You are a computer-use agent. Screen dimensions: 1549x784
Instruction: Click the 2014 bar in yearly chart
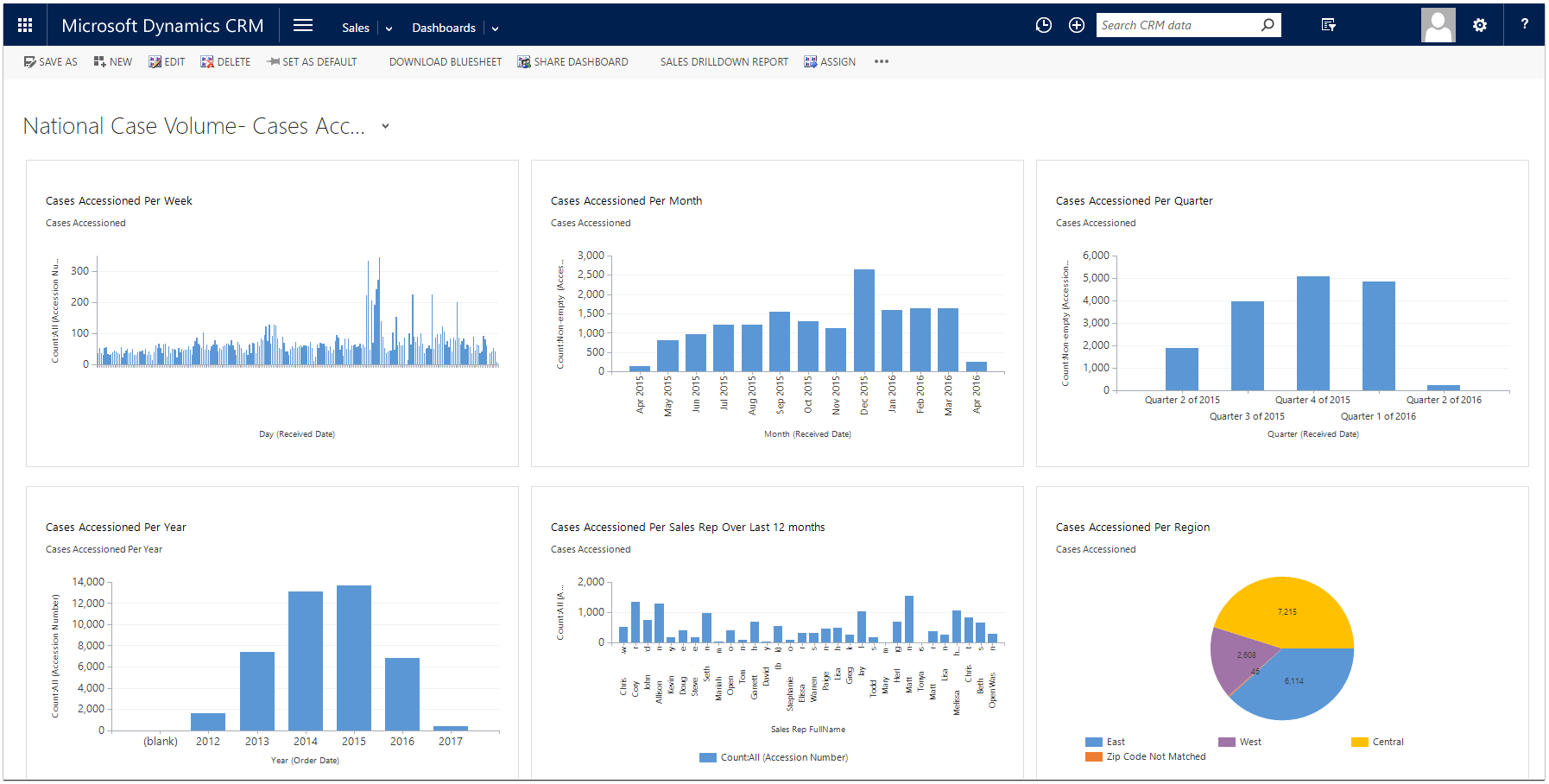click(306, 661)
